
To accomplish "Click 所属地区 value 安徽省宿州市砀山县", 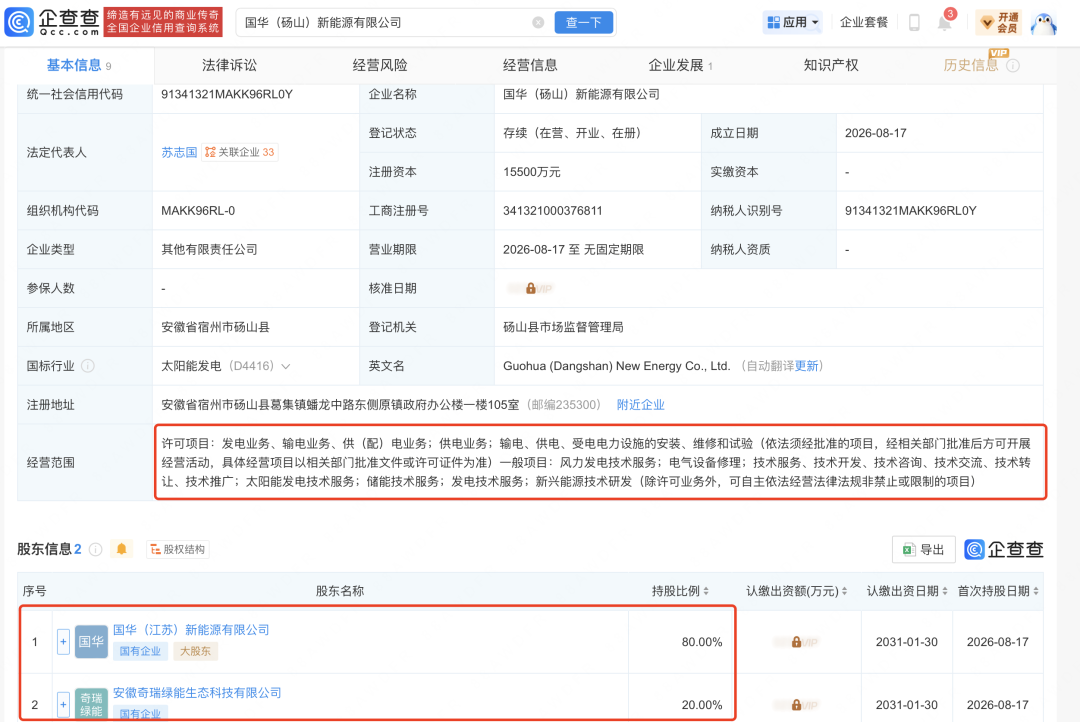I will pyautogui.click(x=216, y=327).
